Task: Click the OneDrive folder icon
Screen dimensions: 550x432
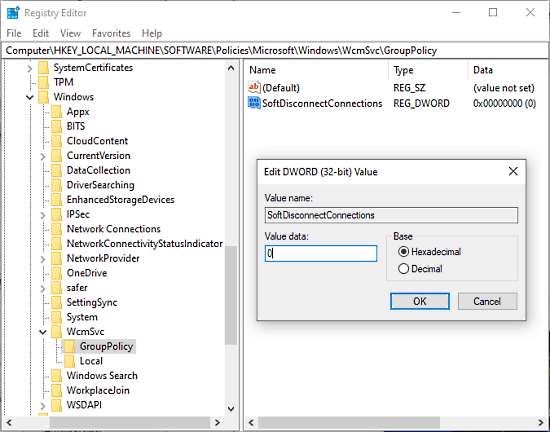Action: [56, 273]
